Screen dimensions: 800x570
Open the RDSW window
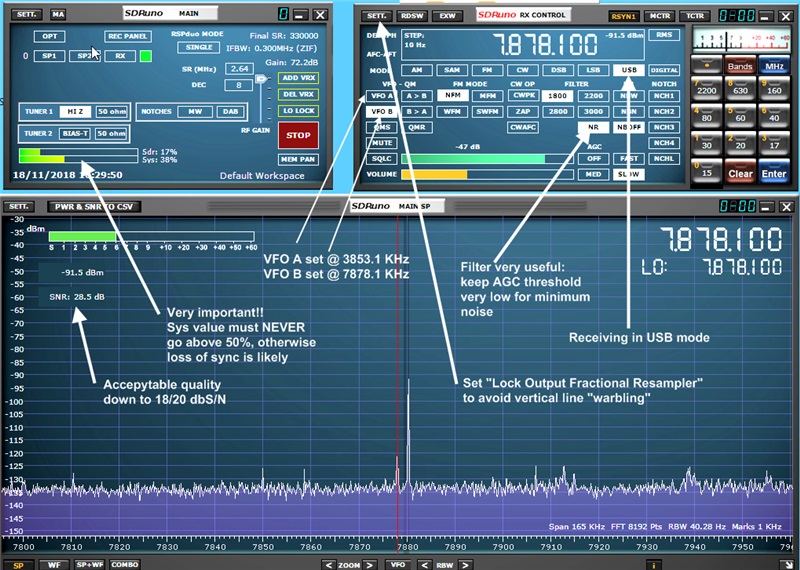coord(412,16)
